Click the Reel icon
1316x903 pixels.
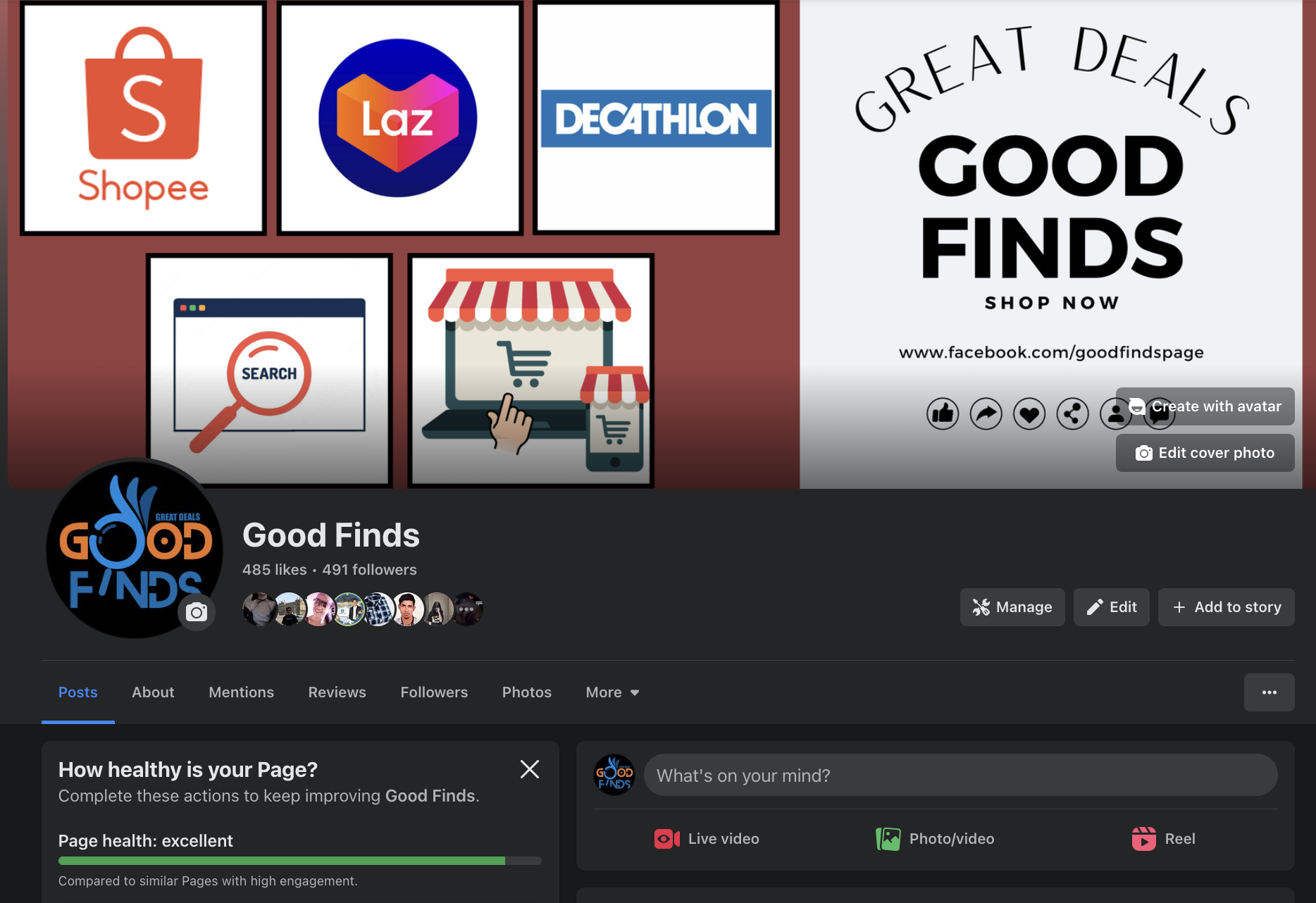coord(1143,839)
